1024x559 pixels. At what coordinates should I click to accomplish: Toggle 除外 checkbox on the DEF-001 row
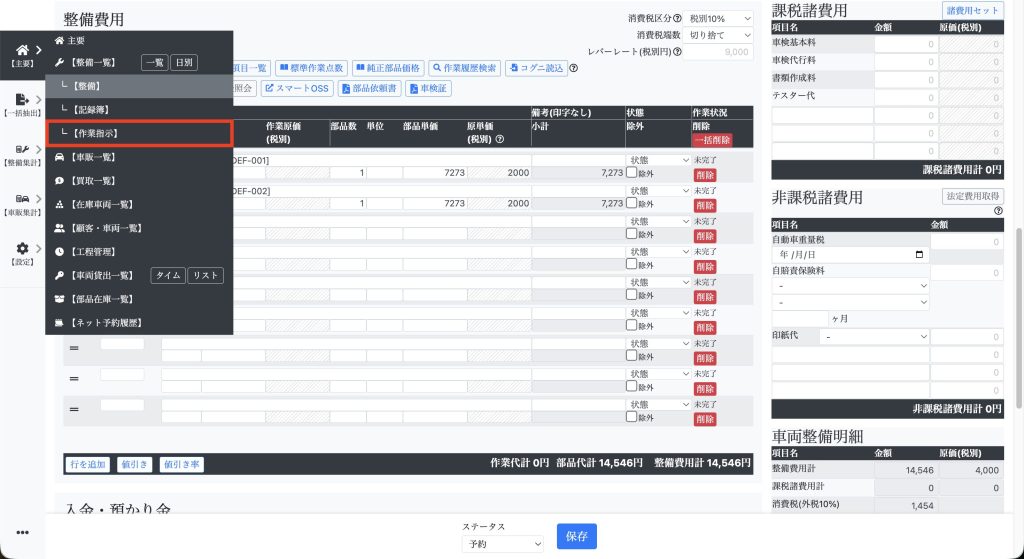pyautogui.click(x=632, y=173)
